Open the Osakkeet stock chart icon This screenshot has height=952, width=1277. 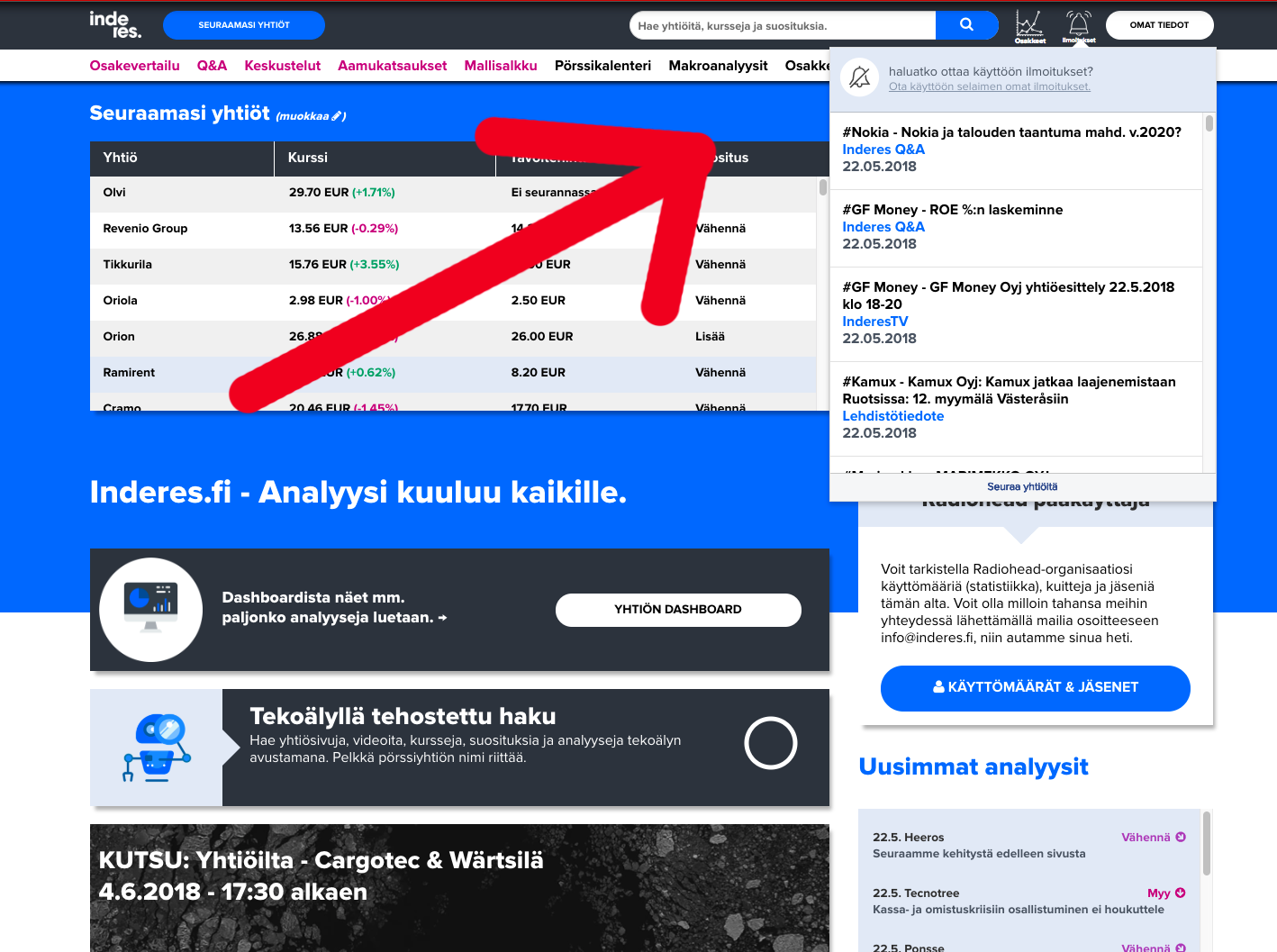pyautogui.click(x=1029, y=25)
